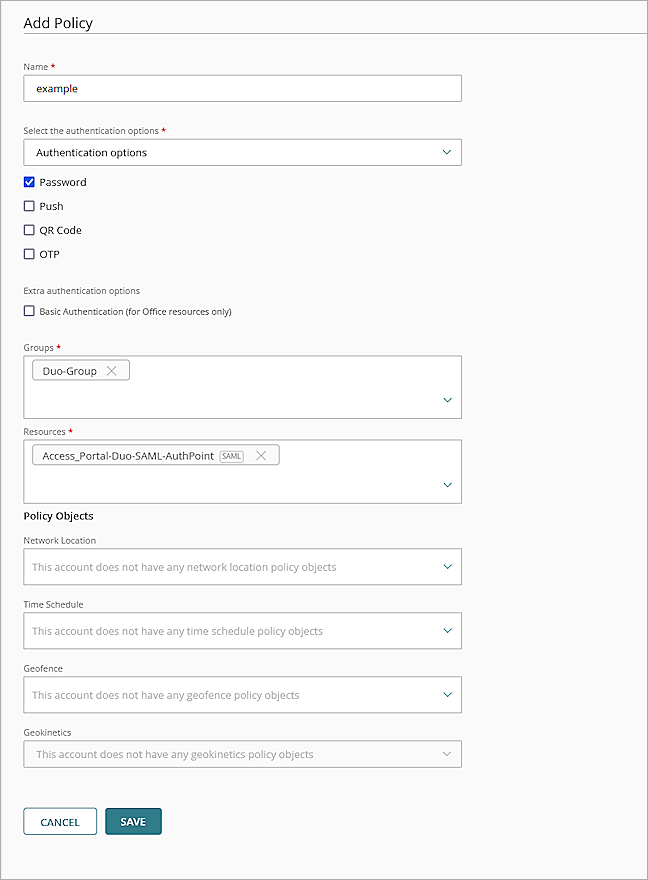Click the Name input field
Screen dimensions: 648x880
[242, 88]
